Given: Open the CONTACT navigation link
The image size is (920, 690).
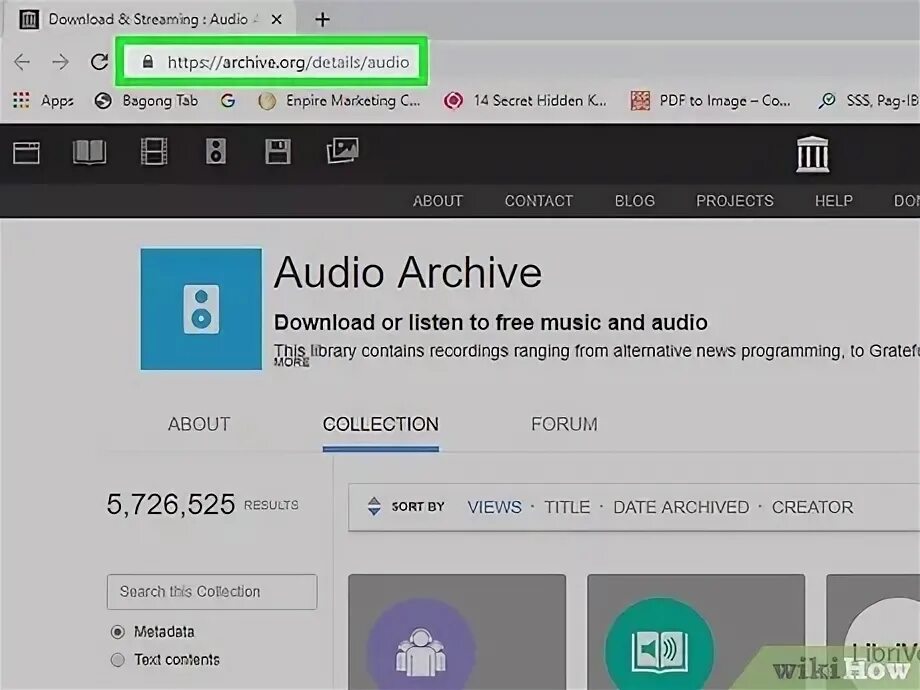Looking at the screenshot, I should [539, 201].
